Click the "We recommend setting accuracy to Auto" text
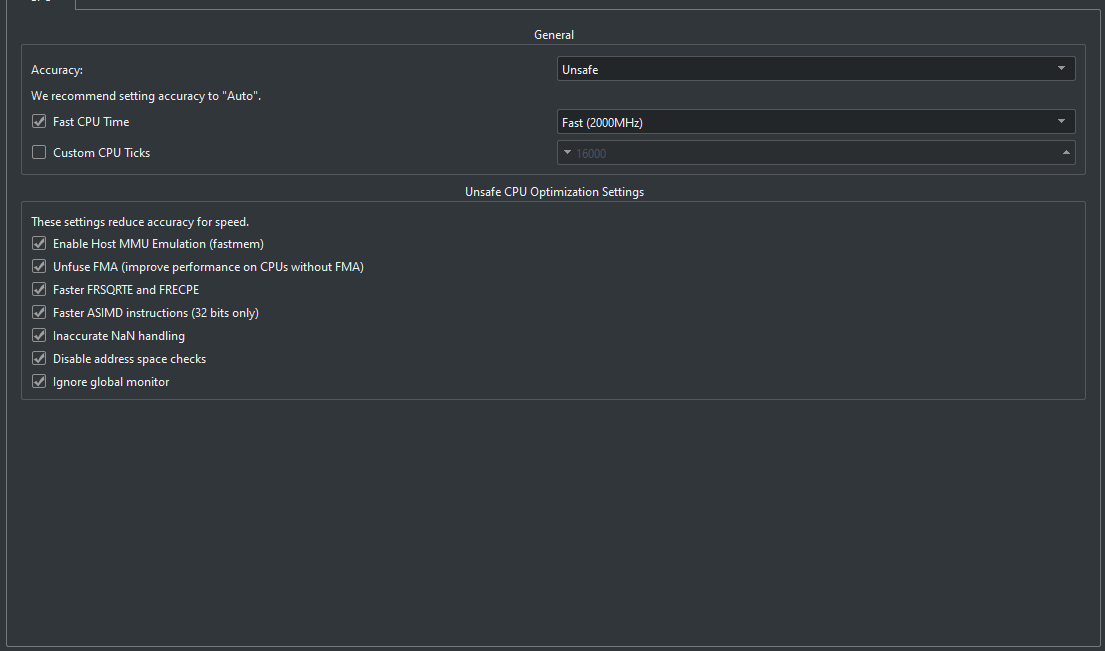Screen dimensions: 1105x651 [x=146, y=96]
